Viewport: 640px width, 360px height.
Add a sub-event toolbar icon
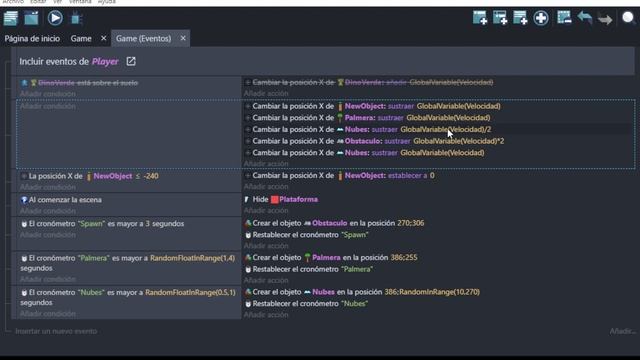[500, 18]
